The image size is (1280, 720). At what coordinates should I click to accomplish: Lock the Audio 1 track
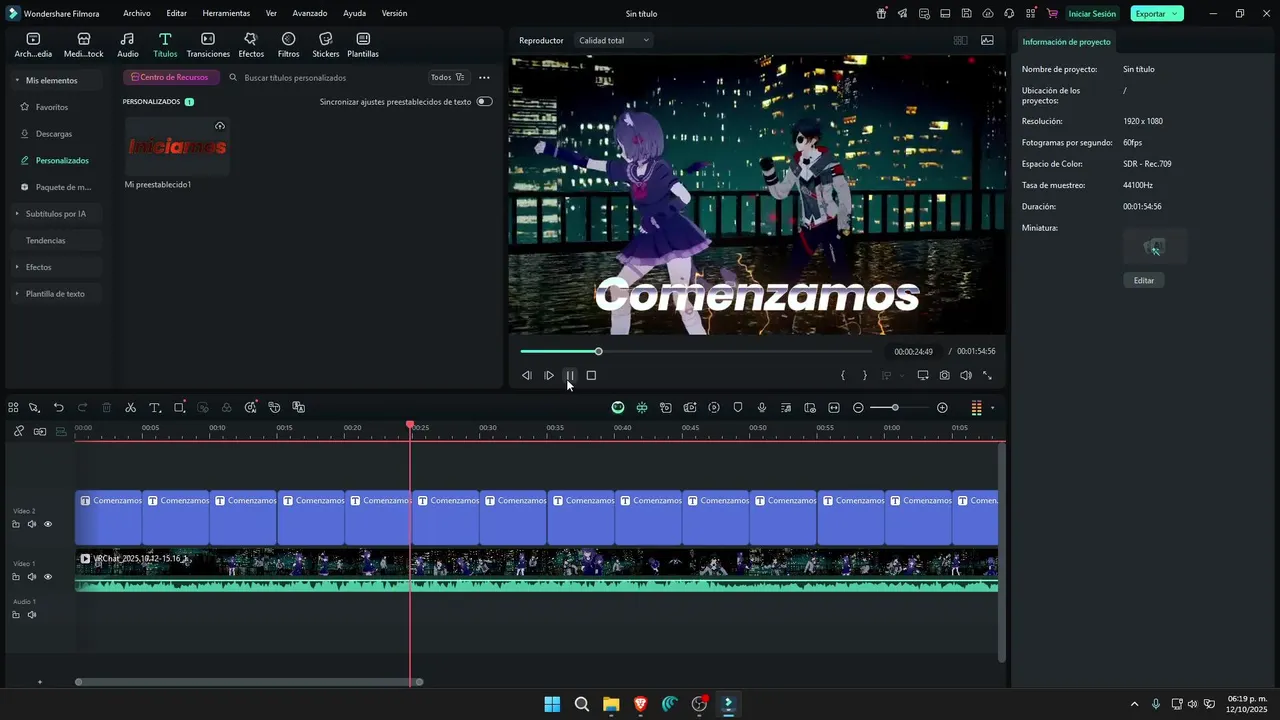(x=16, y=615)
